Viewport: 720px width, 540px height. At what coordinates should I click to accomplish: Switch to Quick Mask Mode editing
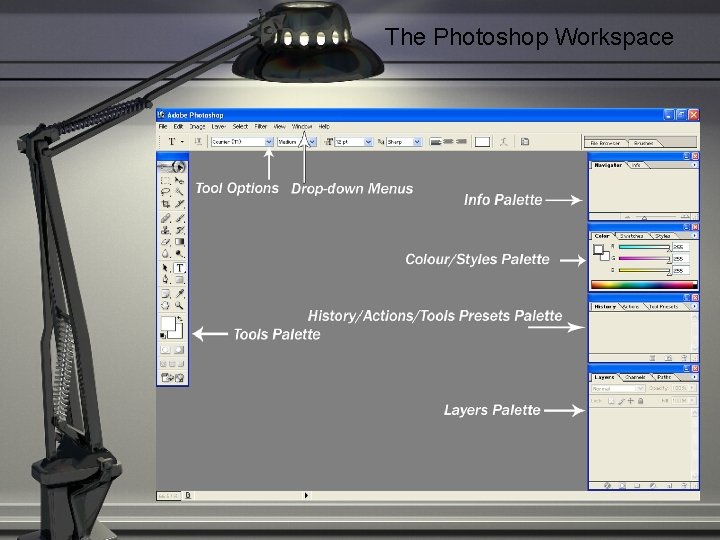pos(179,350)
